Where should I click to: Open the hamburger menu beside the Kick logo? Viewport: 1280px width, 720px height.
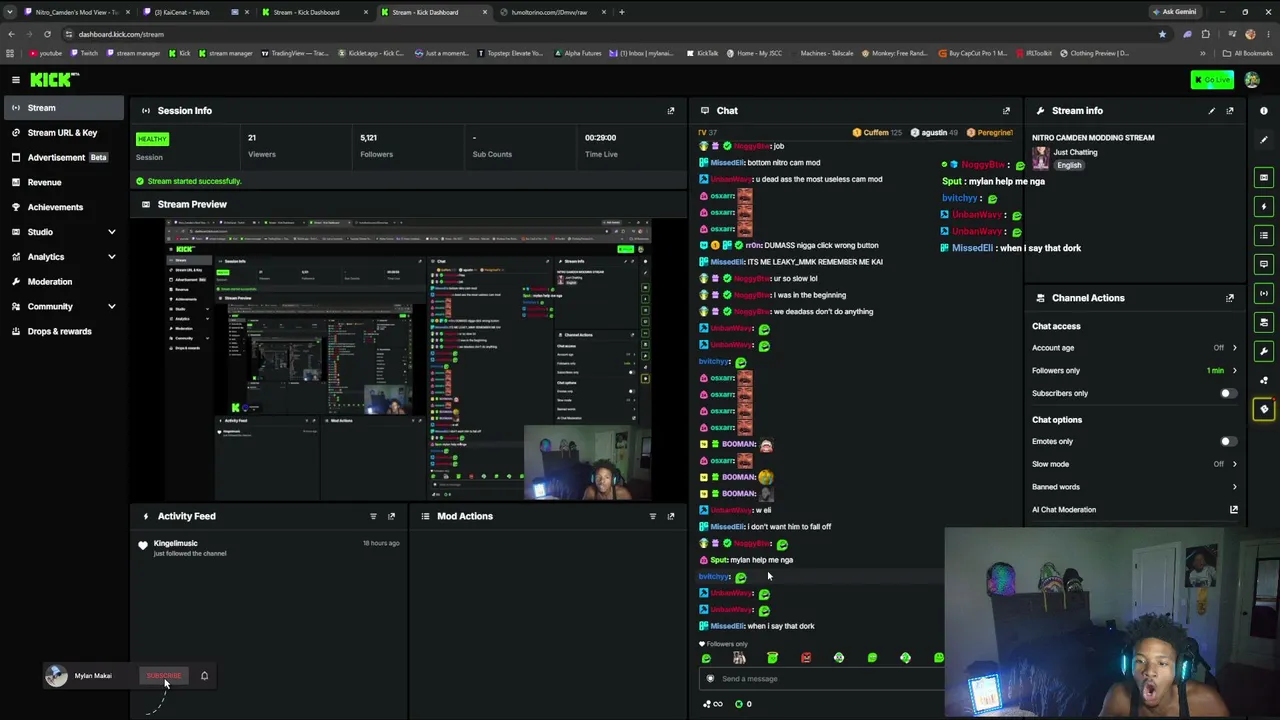tap(16, 80)
